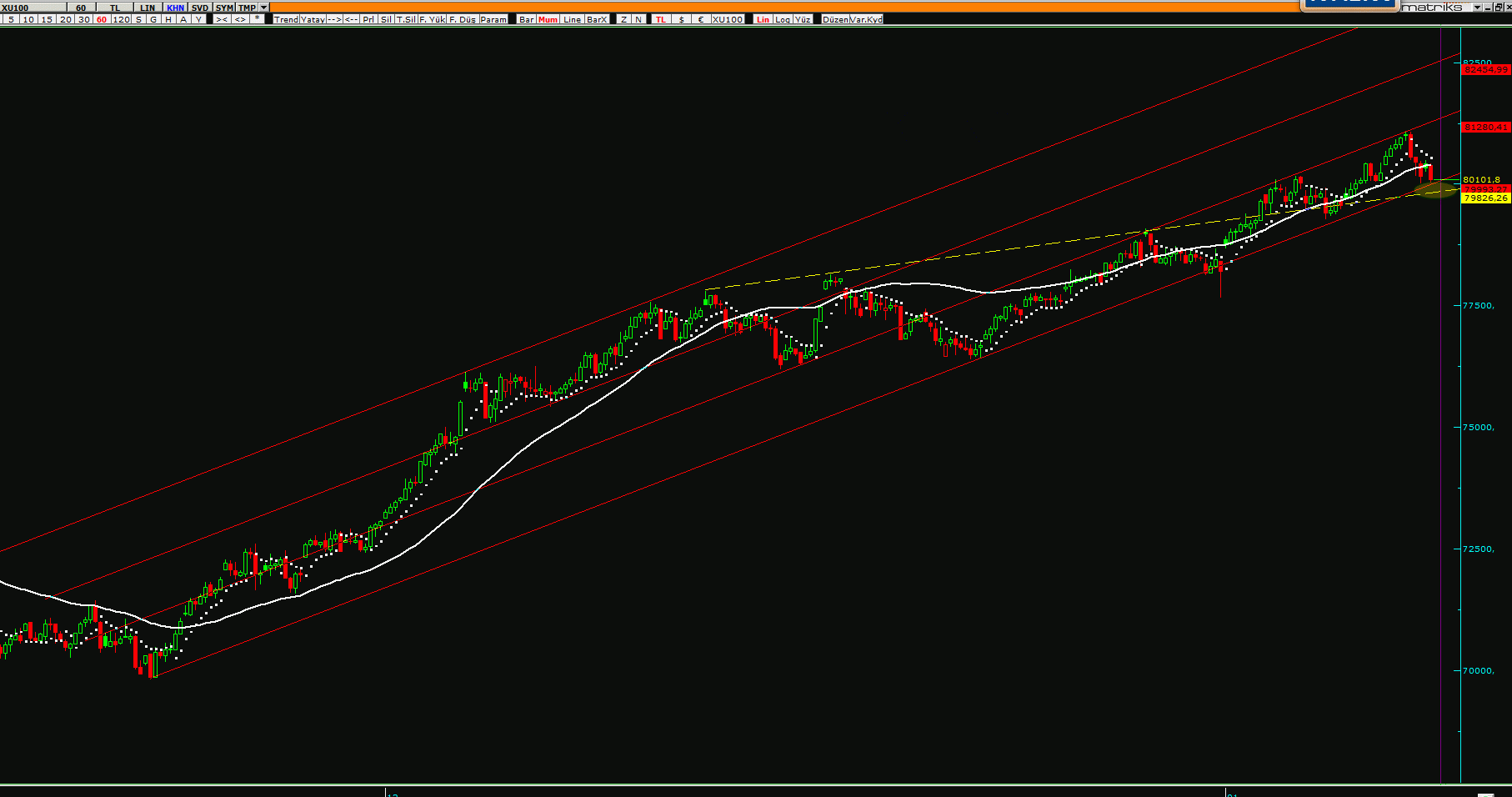
Task: Switch chart currency to euro '€'
Action: pyautogui.click(x=700, y=19)
